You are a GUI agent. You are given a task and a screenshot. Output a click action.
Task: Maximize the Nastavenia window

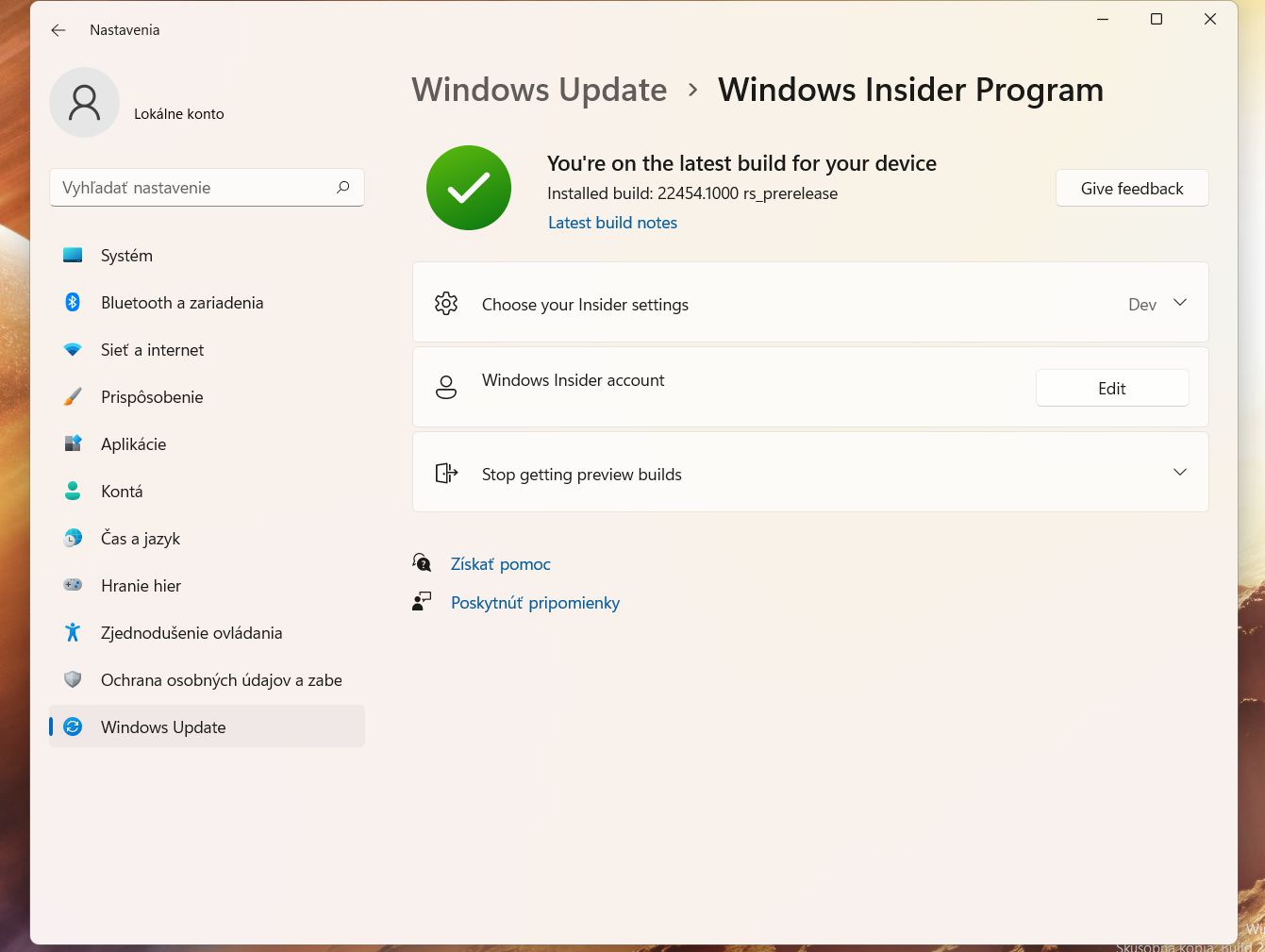(1157, 19)
